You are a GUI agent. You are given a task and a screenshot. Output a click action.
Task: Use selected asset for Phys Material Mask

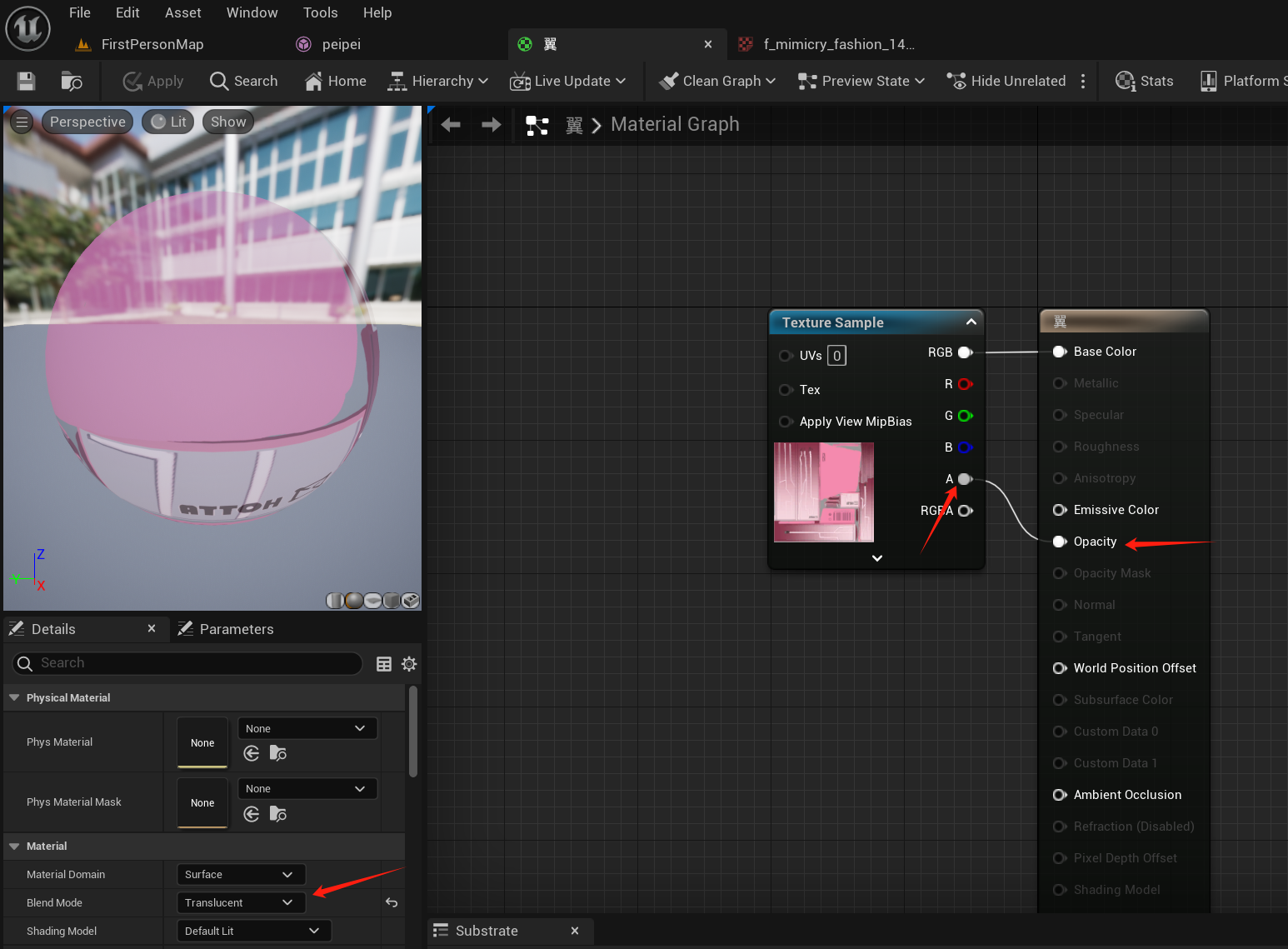(252, 814)
